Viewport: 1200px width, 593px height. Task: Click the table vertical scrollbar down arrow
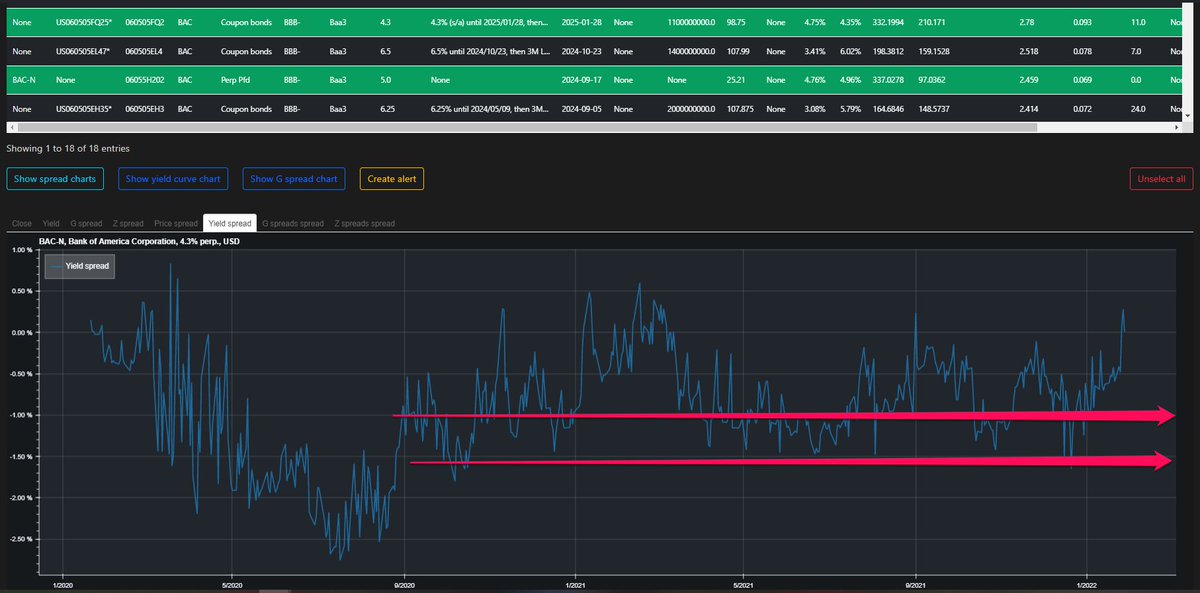[1188, 116]
